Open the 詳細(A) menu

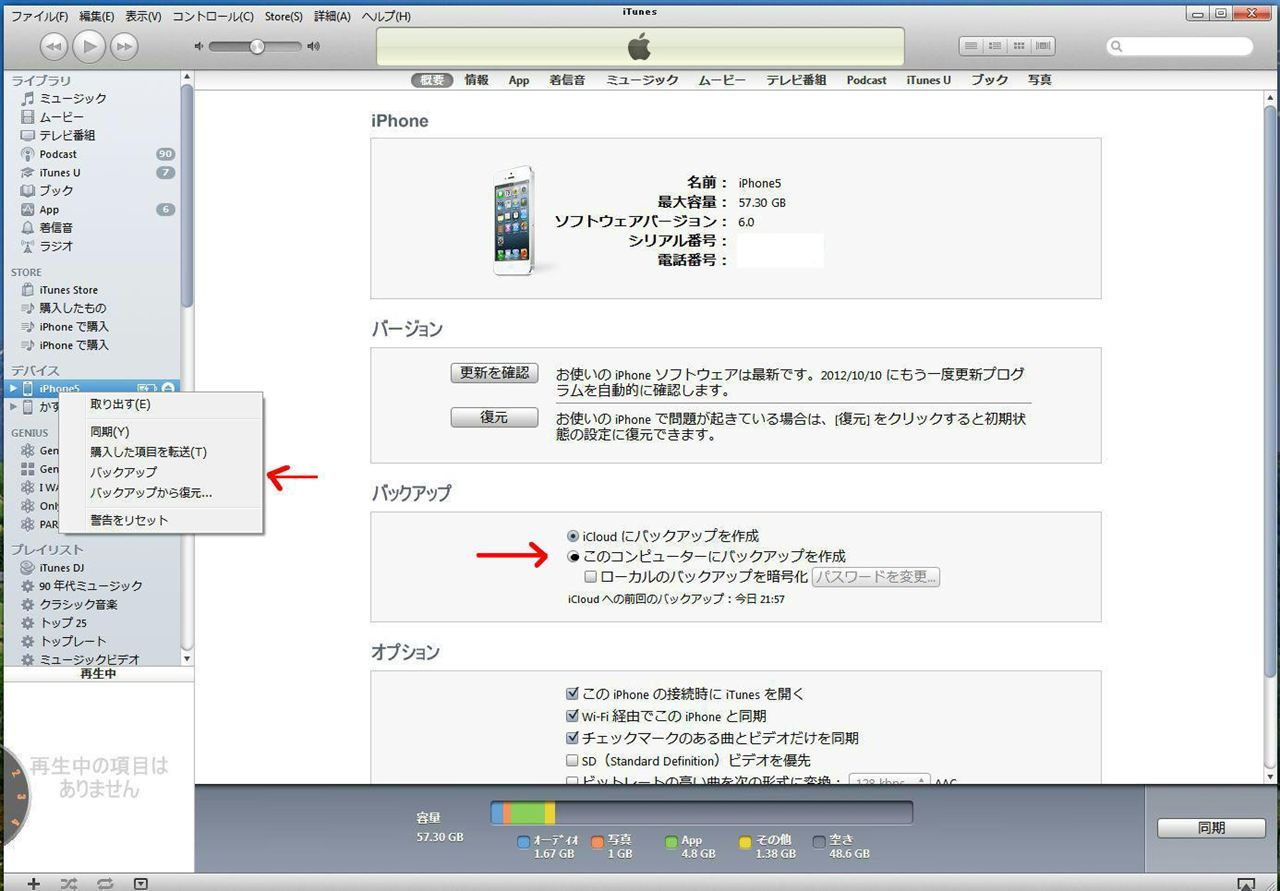(x=332, y=17)
